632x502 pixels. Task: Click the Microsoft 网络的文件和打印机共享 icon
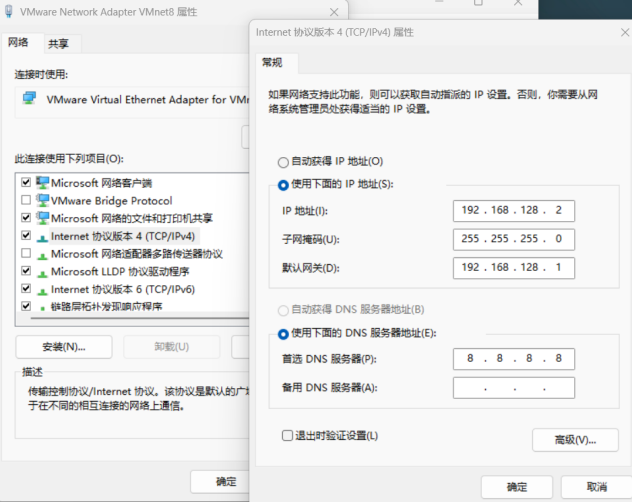click(x=42, y=218)
